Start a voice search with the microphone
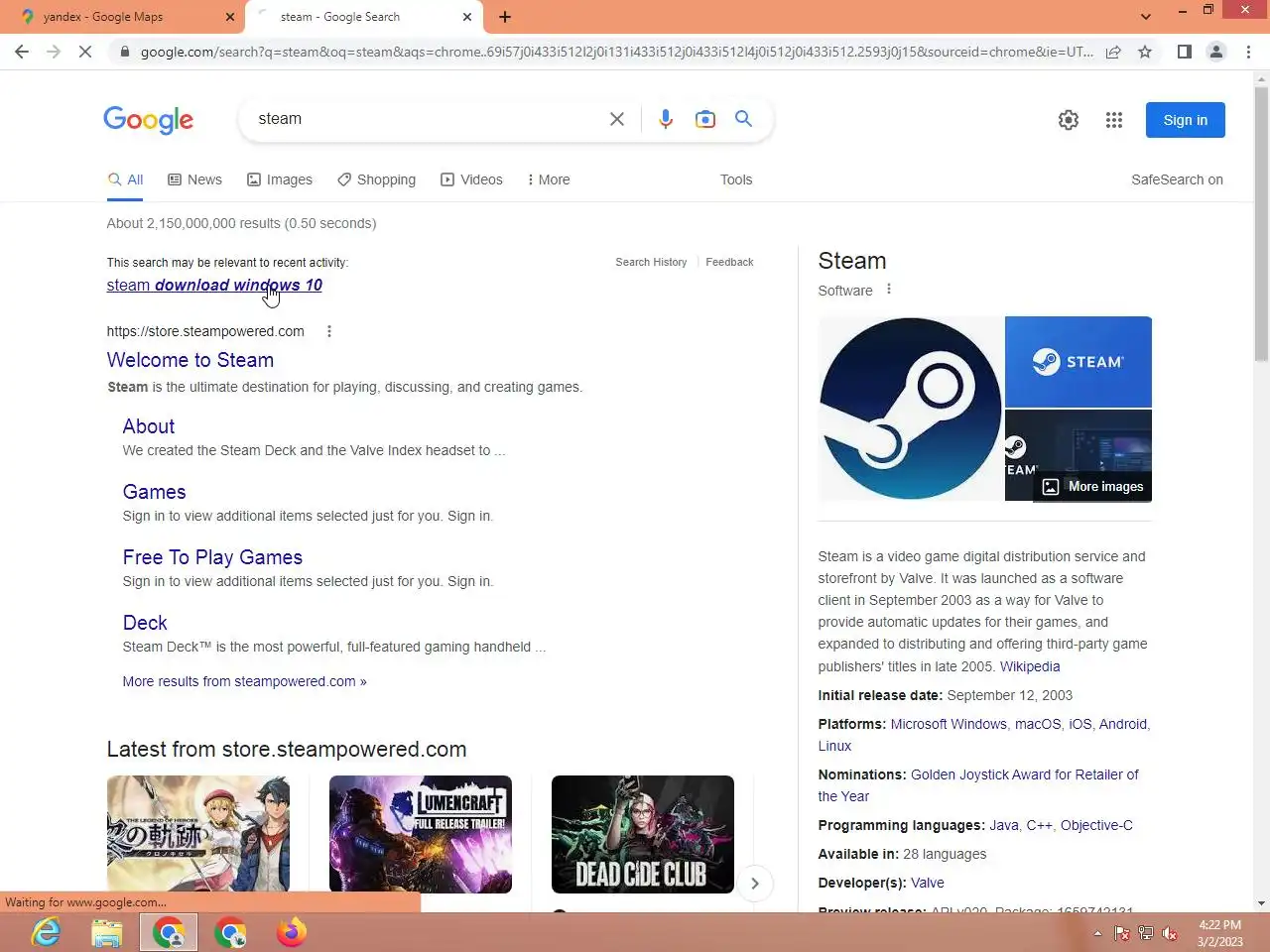Screen dimensions: 1270x952 666,119
